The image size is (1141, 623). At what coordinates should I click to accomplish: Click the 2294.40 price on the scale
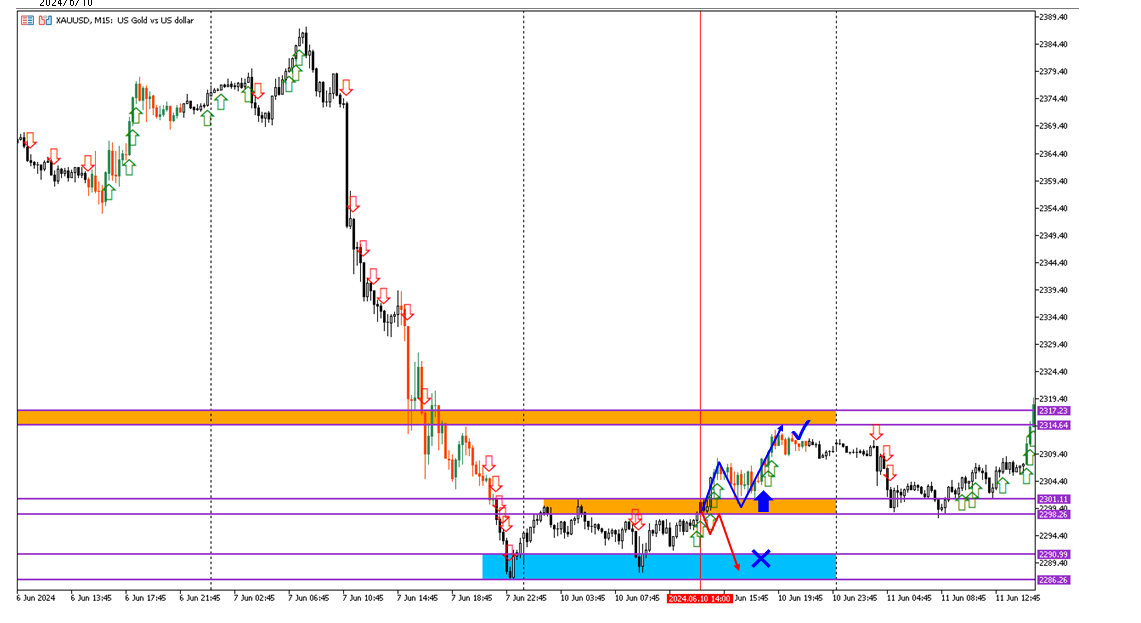pos(1053,536)
